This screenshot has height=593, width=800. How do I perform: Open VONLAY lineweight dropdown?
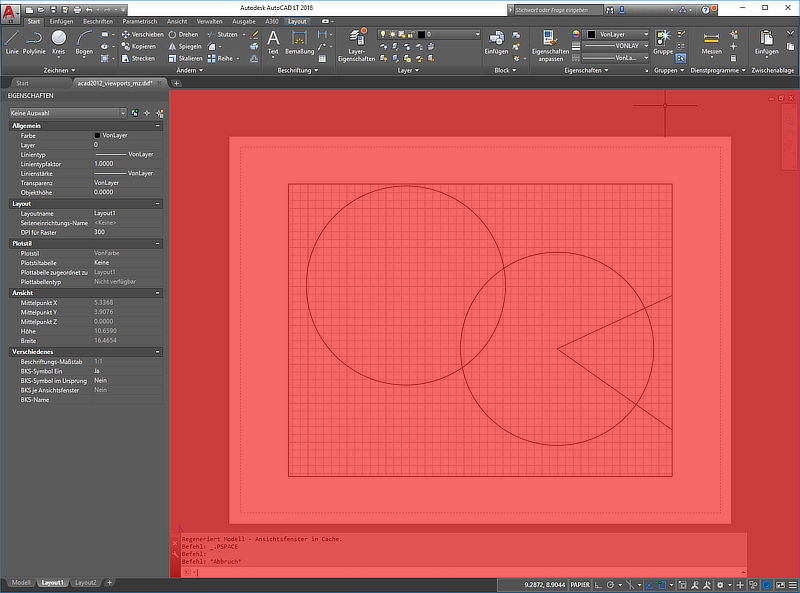(616, 46)
